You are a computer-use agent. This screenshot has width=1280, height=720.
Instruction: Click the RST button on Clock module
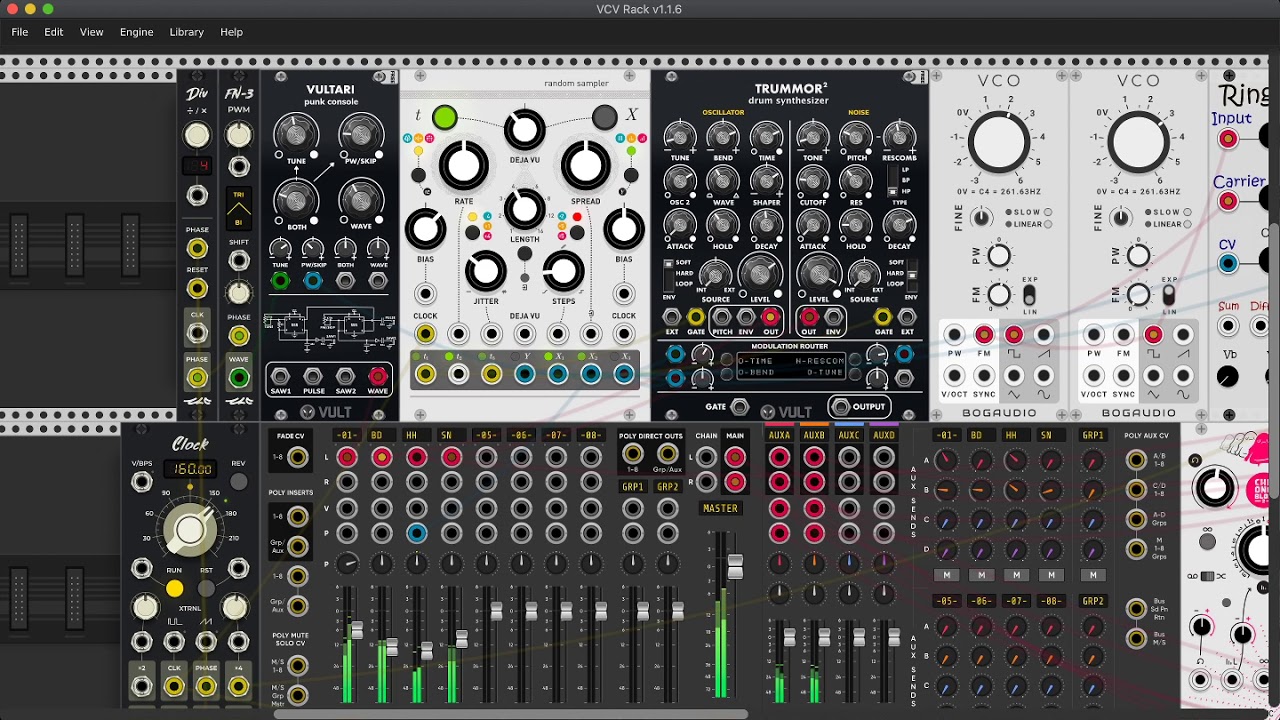tap(207, 589)
